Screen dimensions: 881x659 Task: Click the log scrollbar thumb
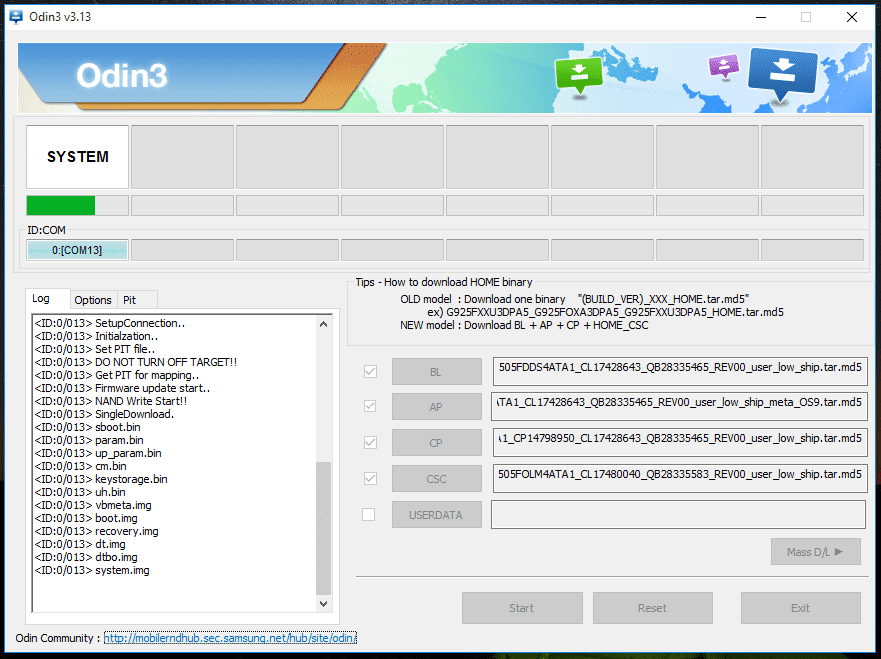[323, 528]
